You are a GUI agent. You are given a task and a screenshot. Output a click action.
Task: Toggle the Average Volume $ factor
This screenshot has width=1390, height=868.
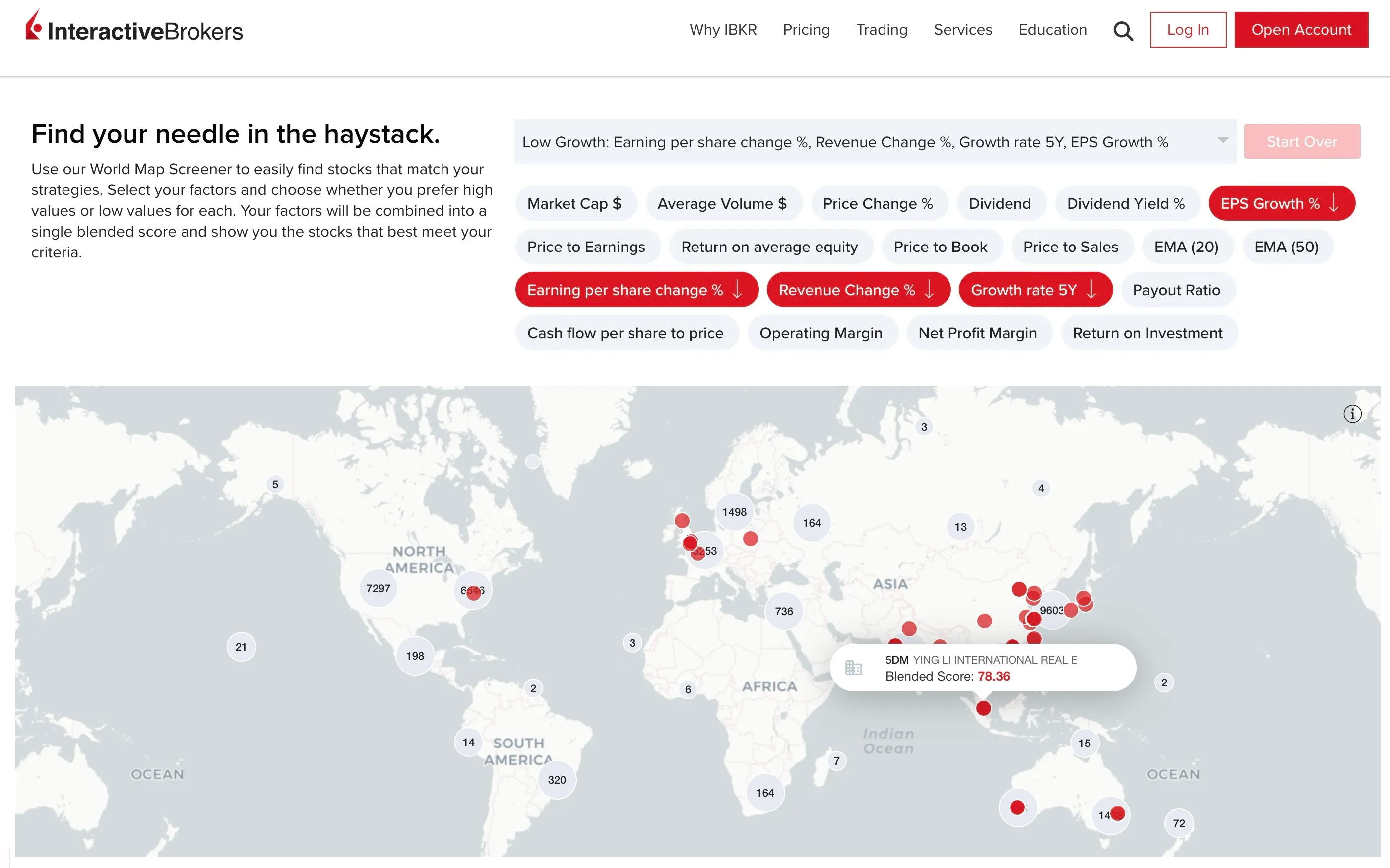point(723,203)
